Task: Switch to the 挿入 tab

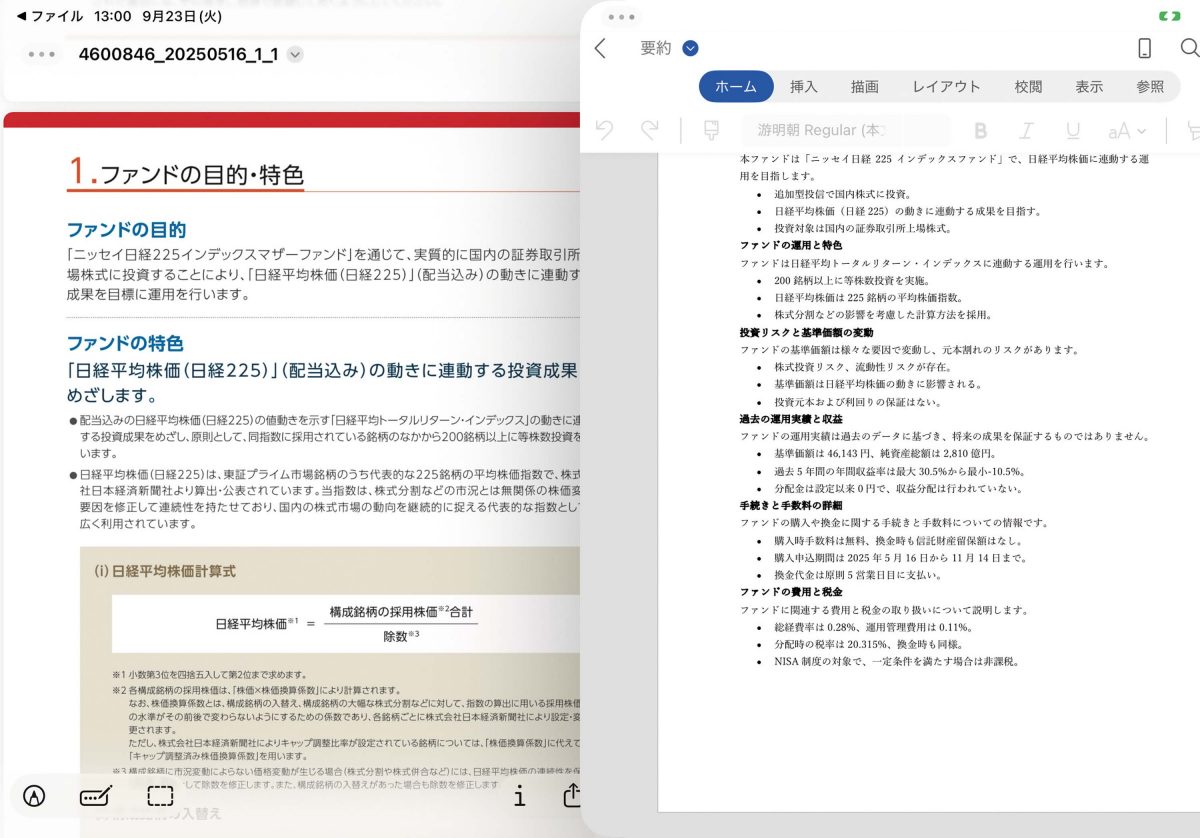Action: tap(804, 87)
